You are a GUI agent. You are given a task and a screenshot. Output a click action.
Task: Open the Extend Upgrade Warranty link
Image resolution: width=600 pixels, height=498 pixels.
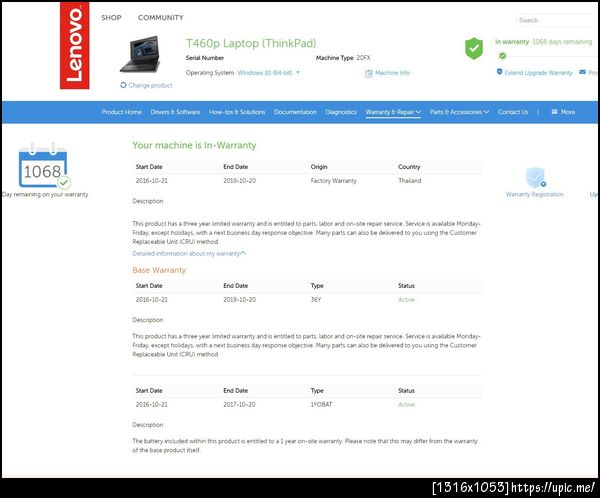point(538,73)
